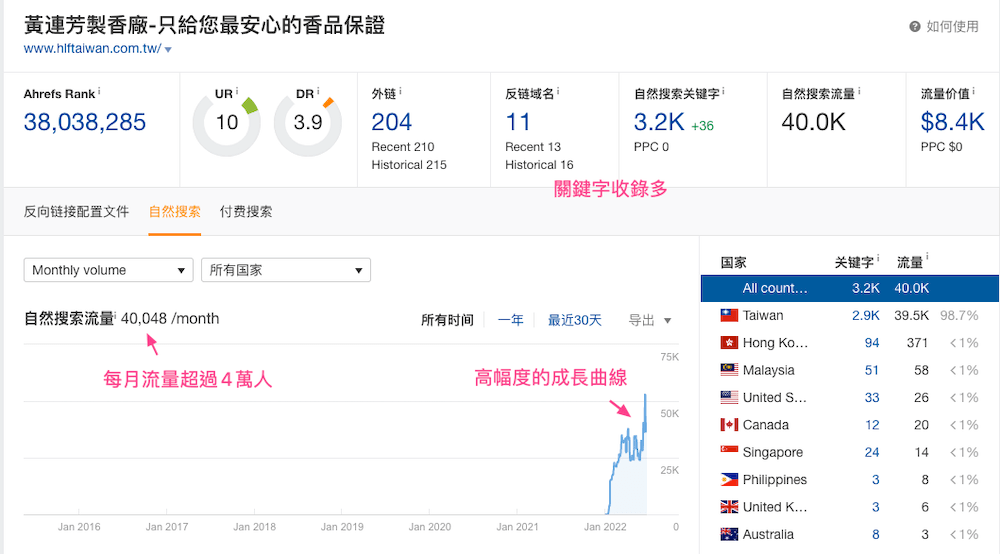Click the 自然搜索流量 info icon in header
The image size is (1000, 554).
pos(859,91)
